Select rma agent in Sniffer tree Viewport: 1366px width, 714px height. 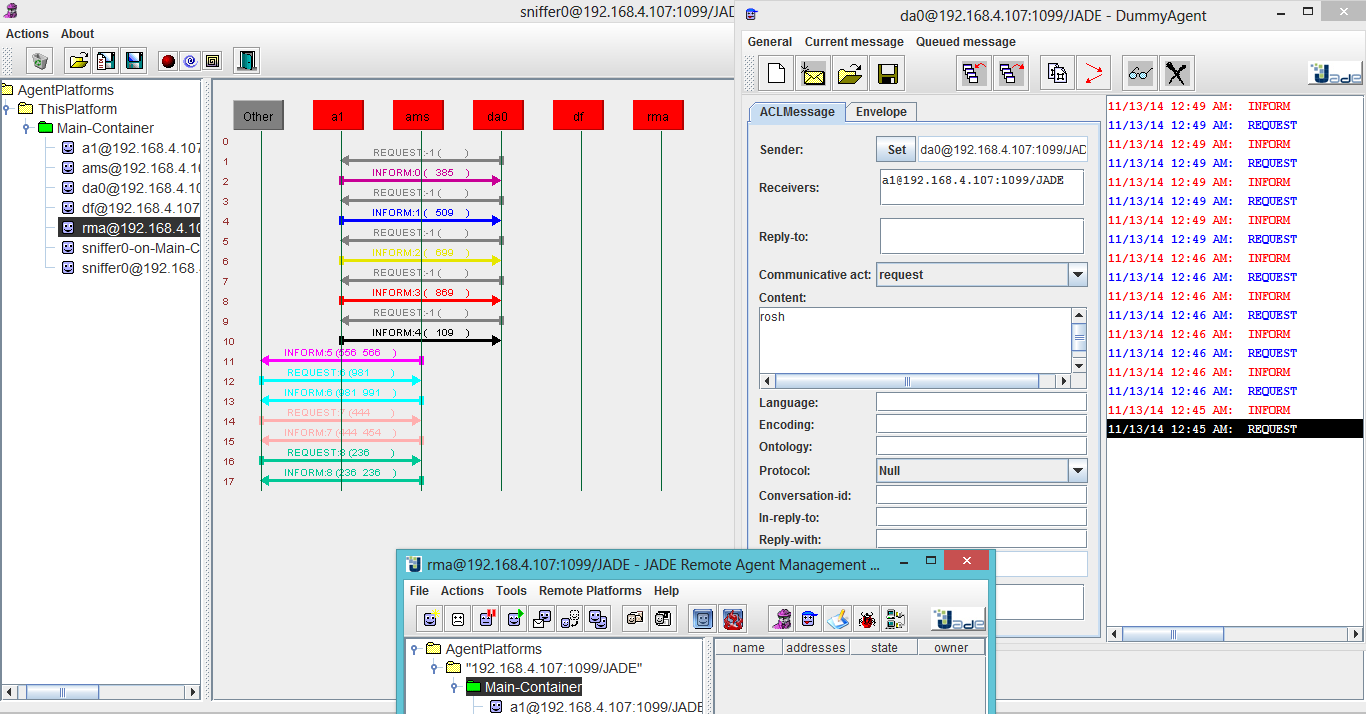point(130,228)
